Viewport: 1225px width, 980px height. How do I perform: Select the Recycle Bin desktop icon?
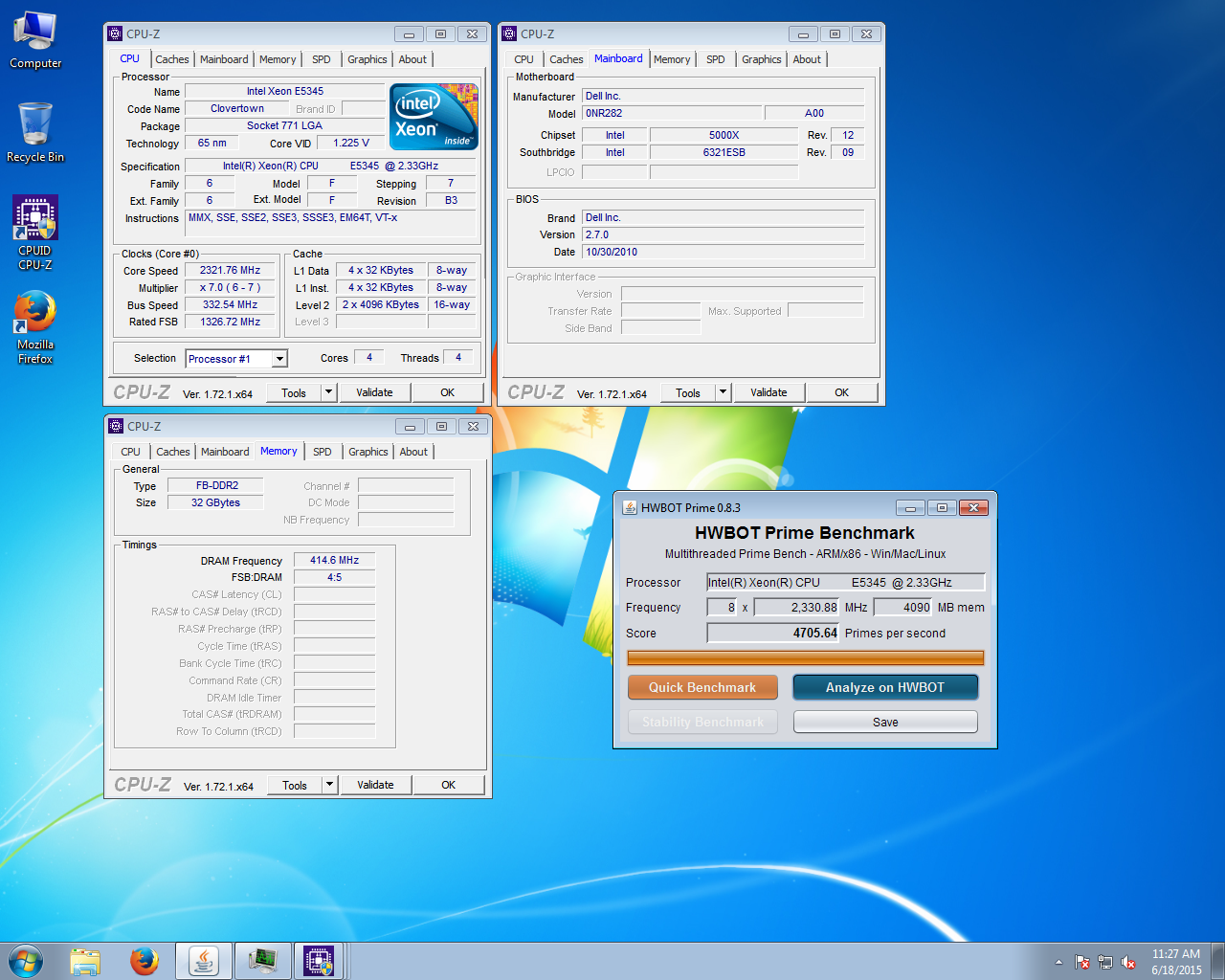[35, 132]
